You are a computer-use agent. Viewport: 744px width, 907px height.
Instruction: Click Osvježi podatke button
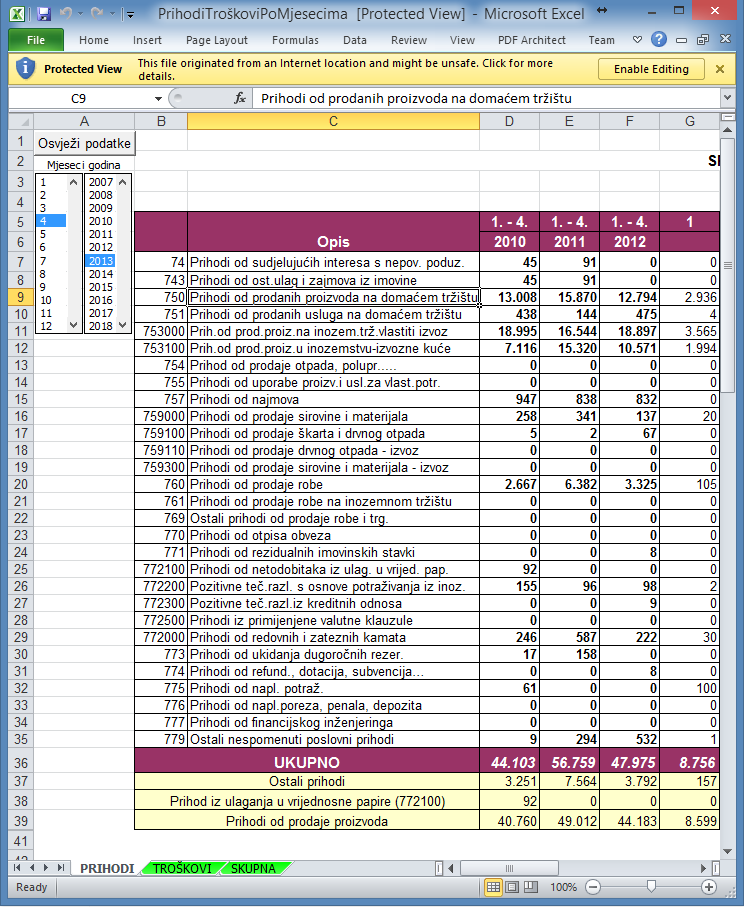pos(84,143)
